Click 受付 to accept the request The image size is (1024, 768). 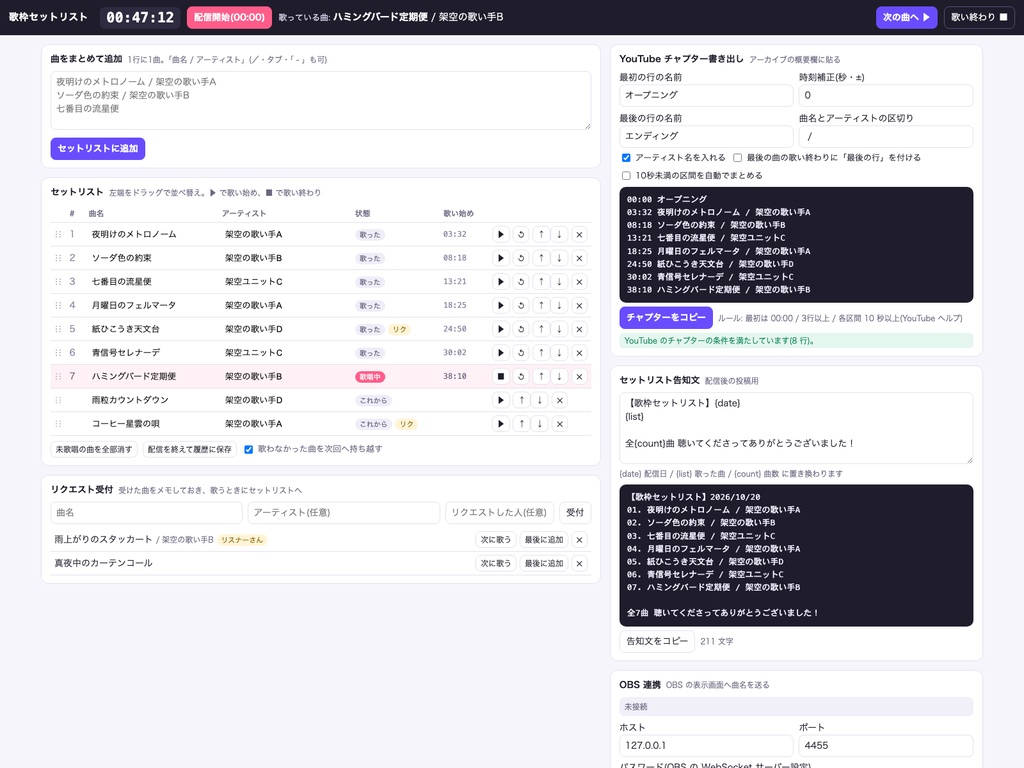coord(575,513)
